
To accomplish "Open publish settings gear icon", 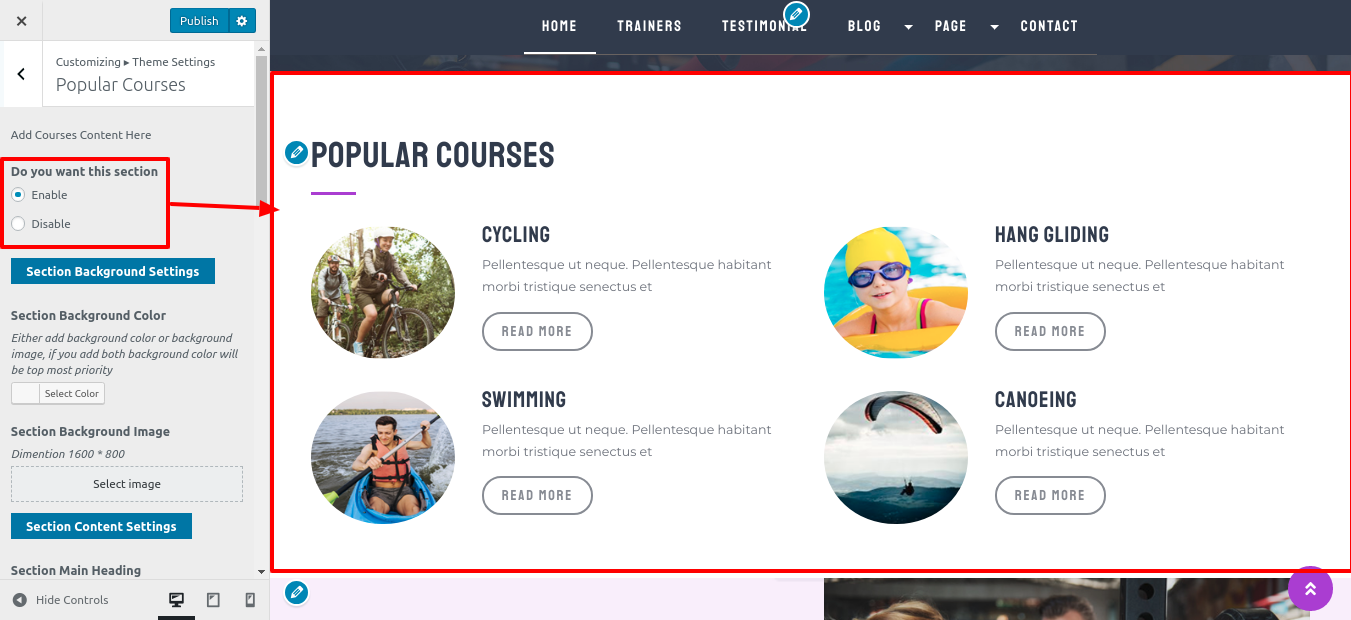I will click(x=242, y=20).
